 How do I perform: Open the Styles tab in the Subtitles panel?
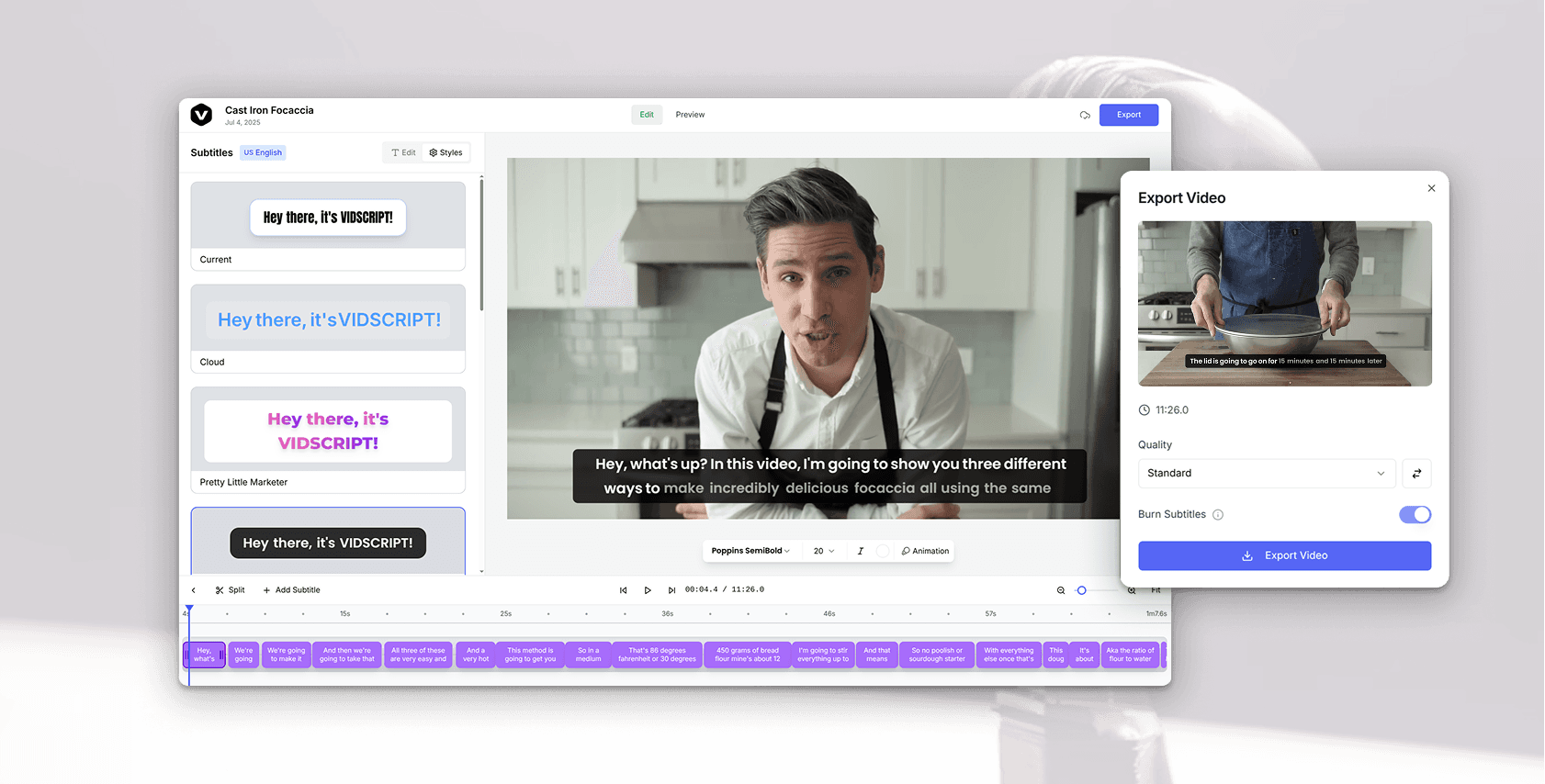[445, 152]
